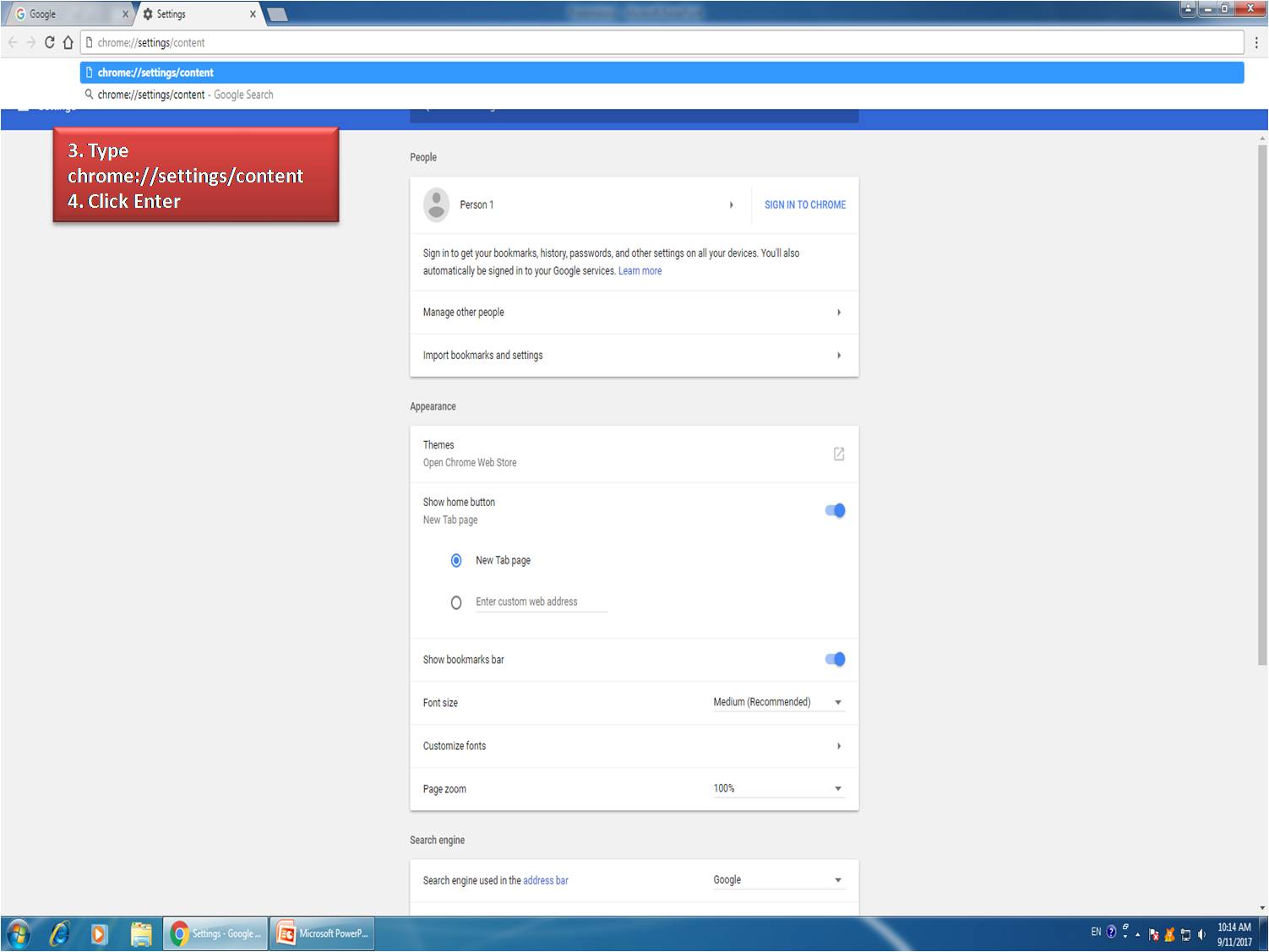Toggle the Show bookmarks bar switch
This screenshot has width=1269, height=952.
[835, 659]
